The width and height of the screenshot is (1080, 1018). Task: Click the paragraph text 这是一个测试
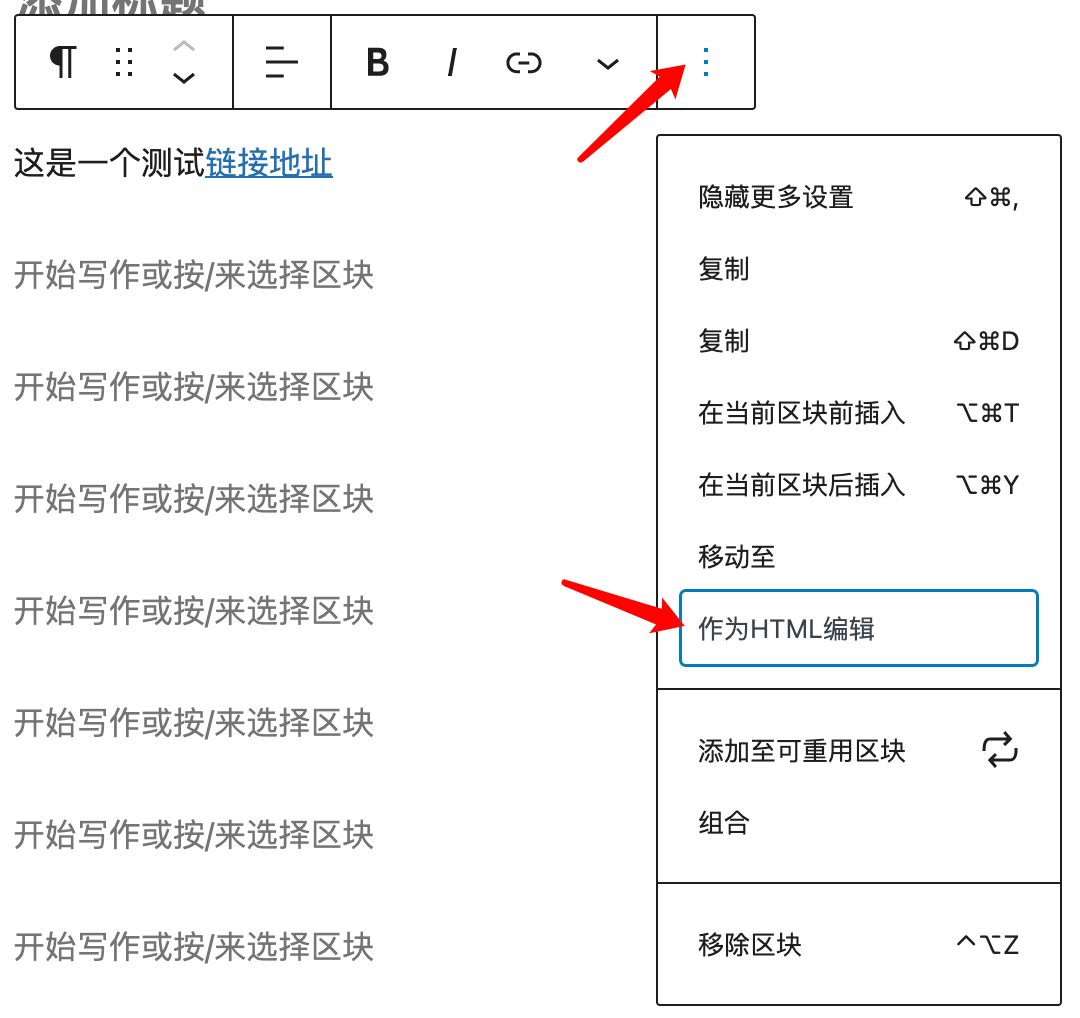point(110,163)
